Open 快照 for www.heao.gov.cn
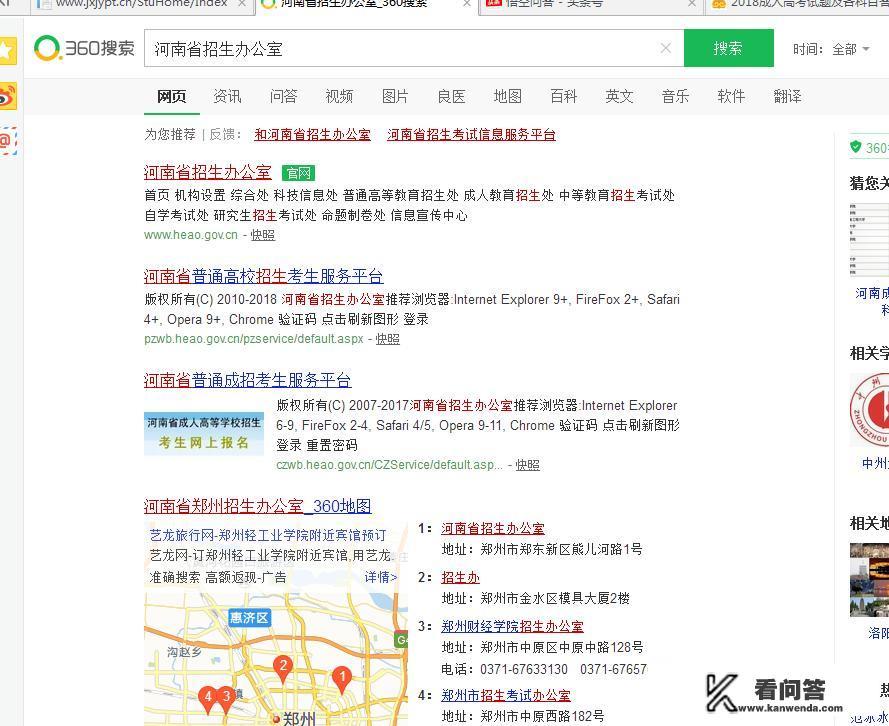 pyautogui.click(x=263, y=235)
